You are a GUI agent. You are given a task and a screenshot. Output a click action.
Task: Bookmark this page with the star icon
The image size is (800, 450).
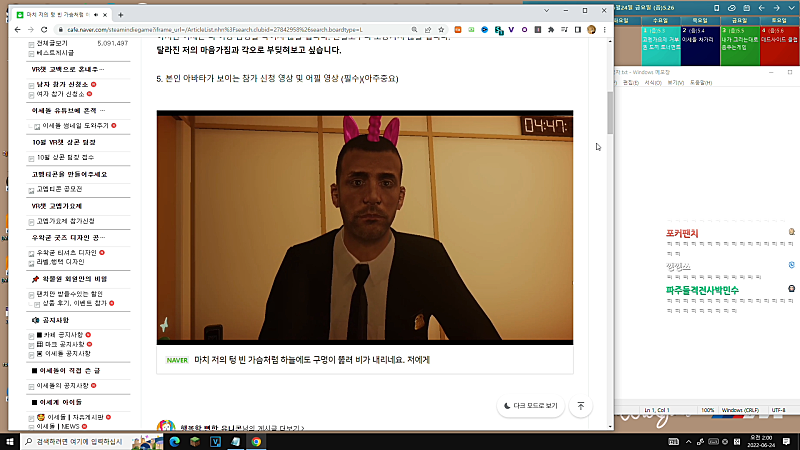pos(441,30)
